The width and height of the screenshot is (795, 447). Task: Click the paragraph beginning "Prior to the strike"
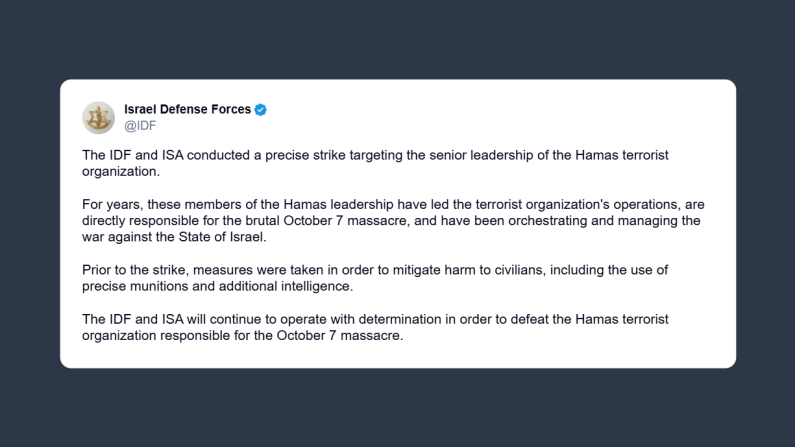coord(375,278)
